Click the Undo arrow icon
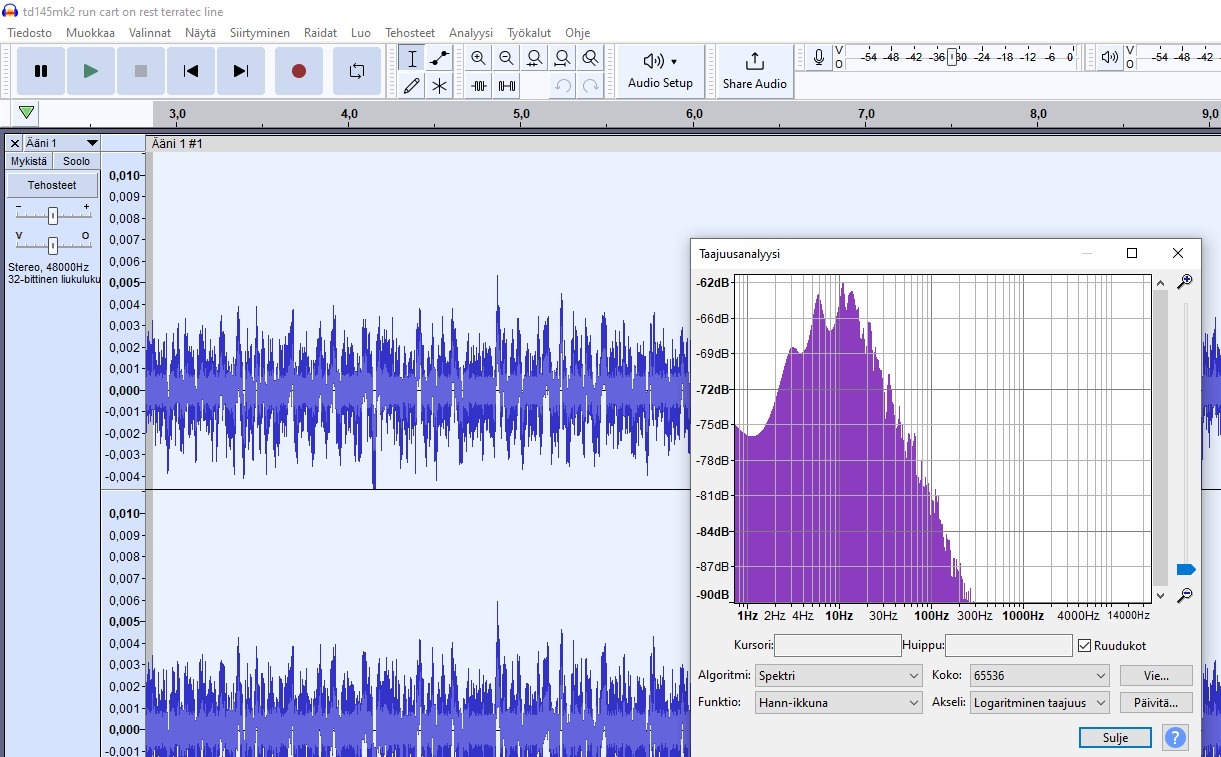Screen dimensions: 1221x757 (x=563, y=86)
